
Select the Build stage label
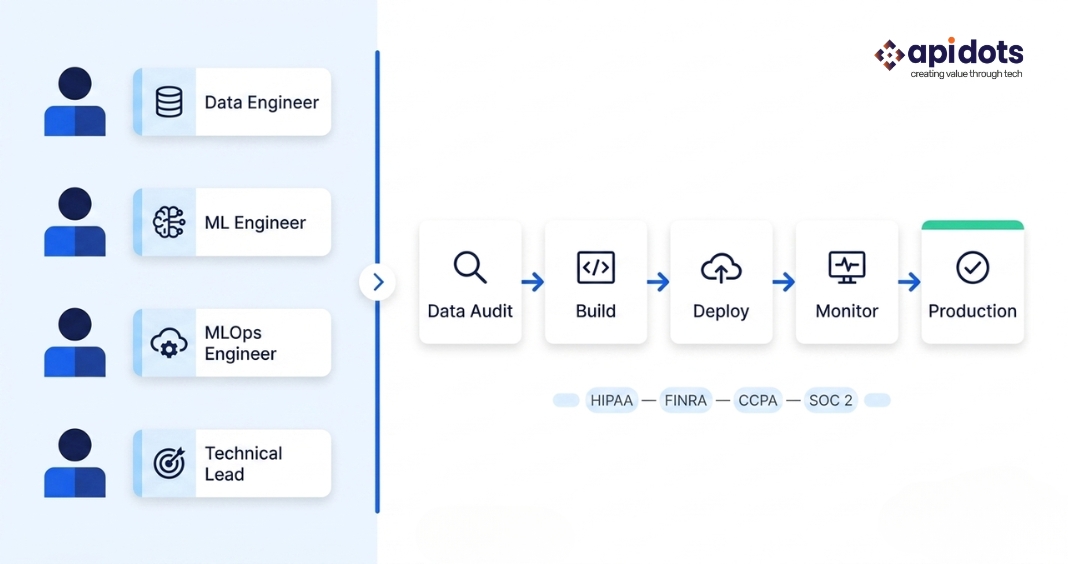point(596,311)
